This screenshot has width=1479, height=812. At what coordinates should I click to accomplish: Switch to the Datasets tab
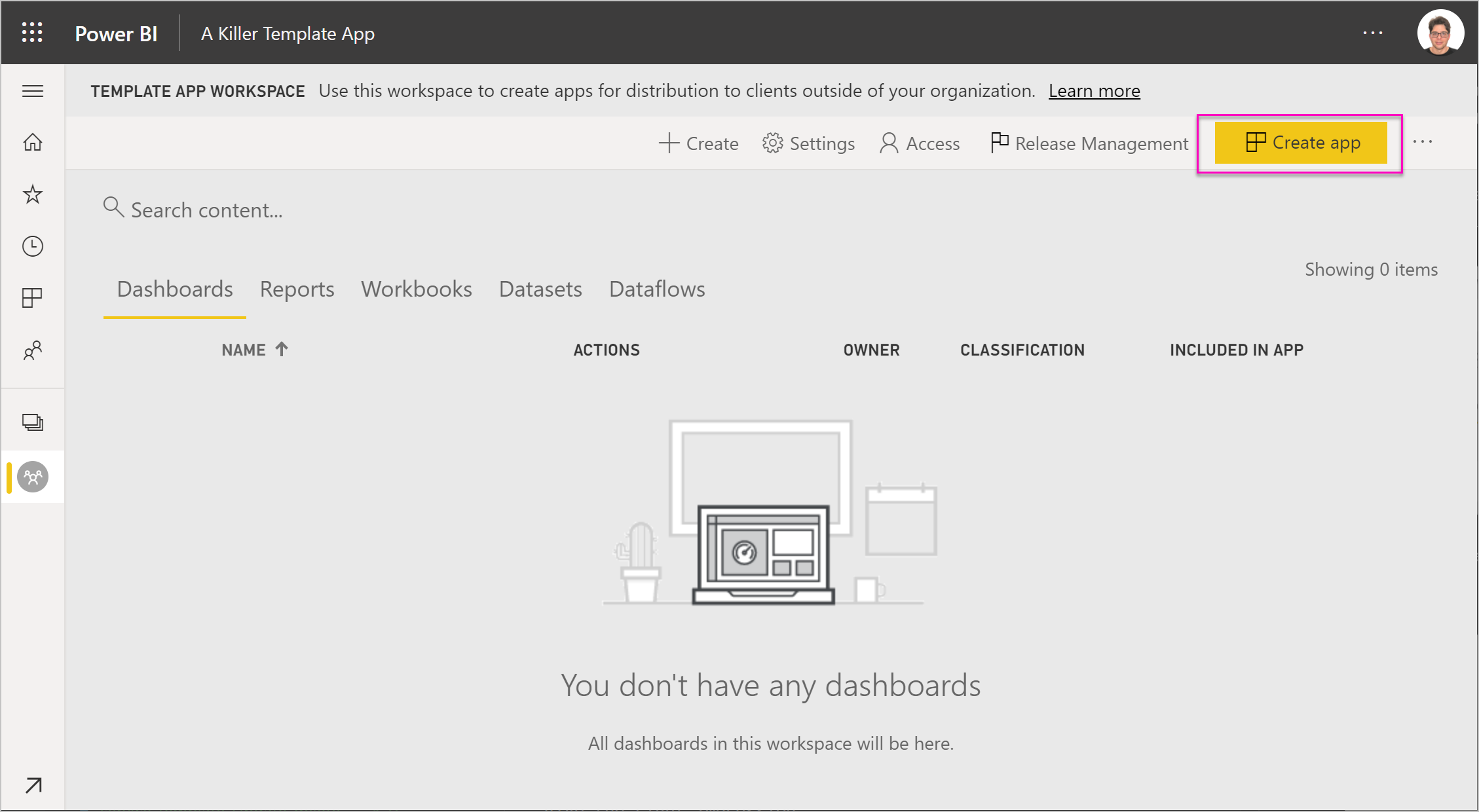(x=540, y=289)
